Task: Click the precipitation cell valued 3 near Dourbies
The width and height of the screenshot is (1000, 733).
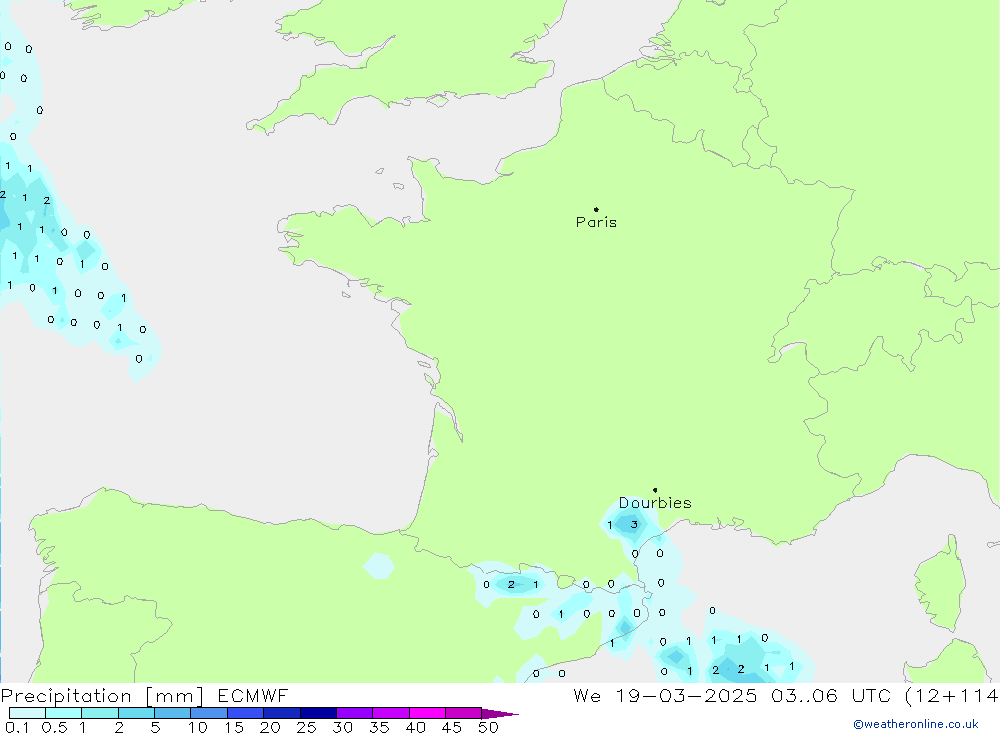Action: (634, 524)
